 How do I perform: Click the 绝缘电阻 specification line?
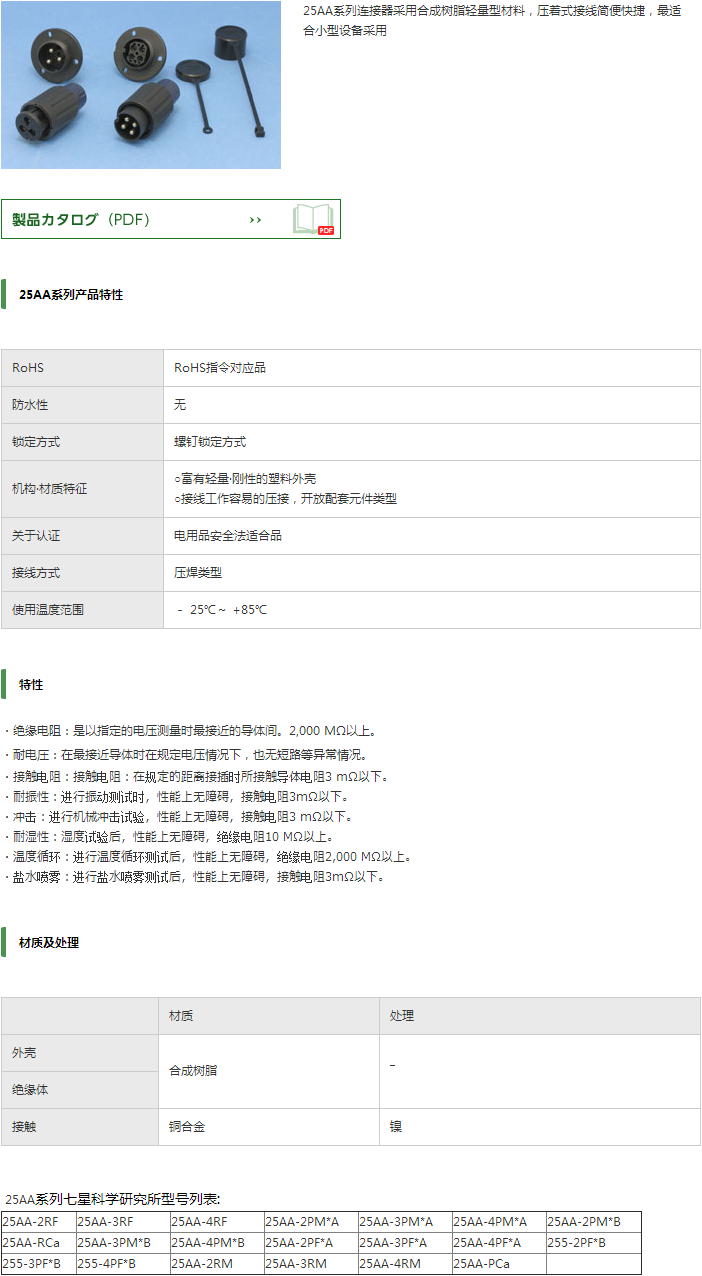[191, 731]
